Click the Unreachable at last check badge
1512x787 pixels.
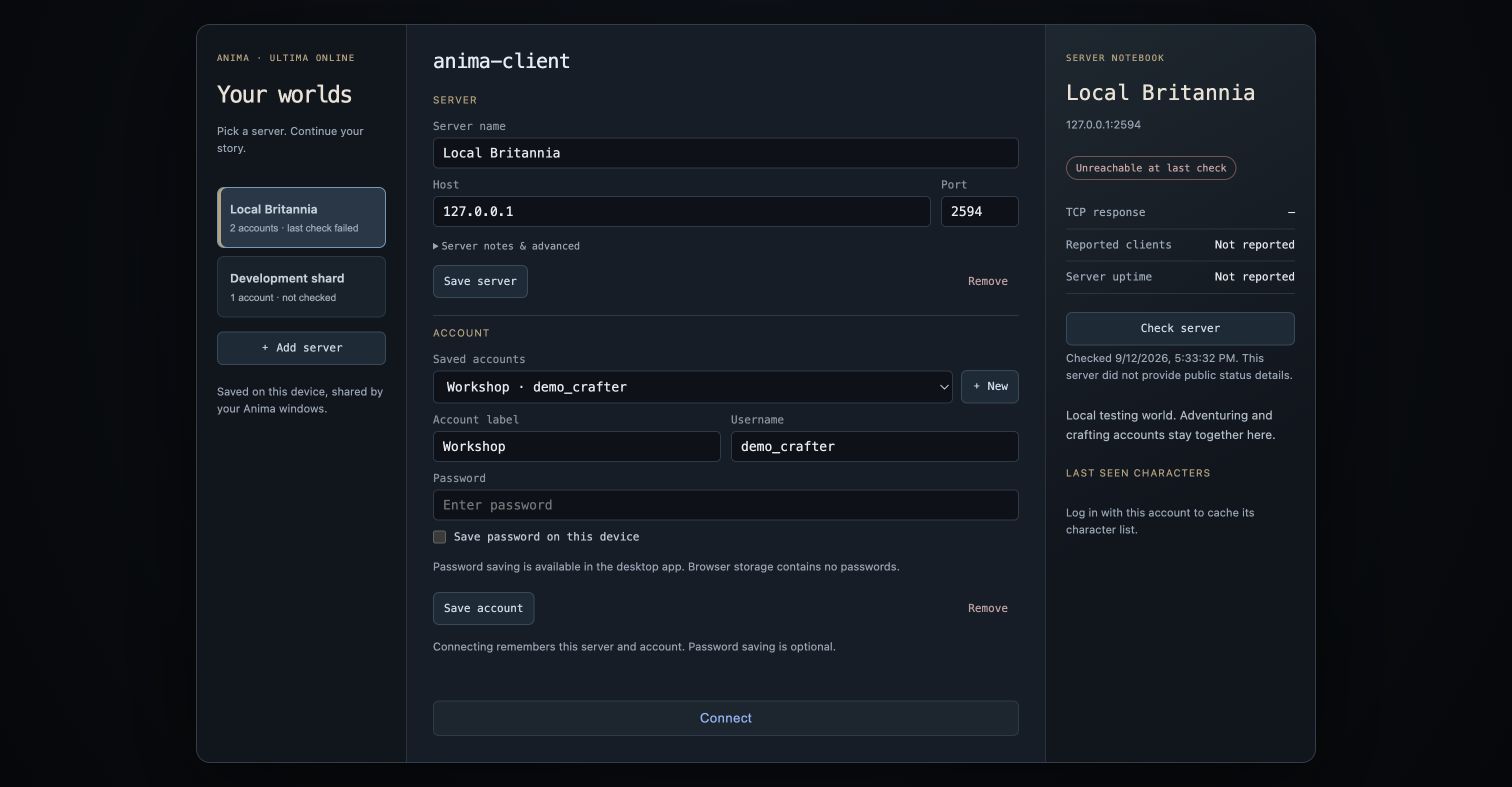click(1151, 168)
